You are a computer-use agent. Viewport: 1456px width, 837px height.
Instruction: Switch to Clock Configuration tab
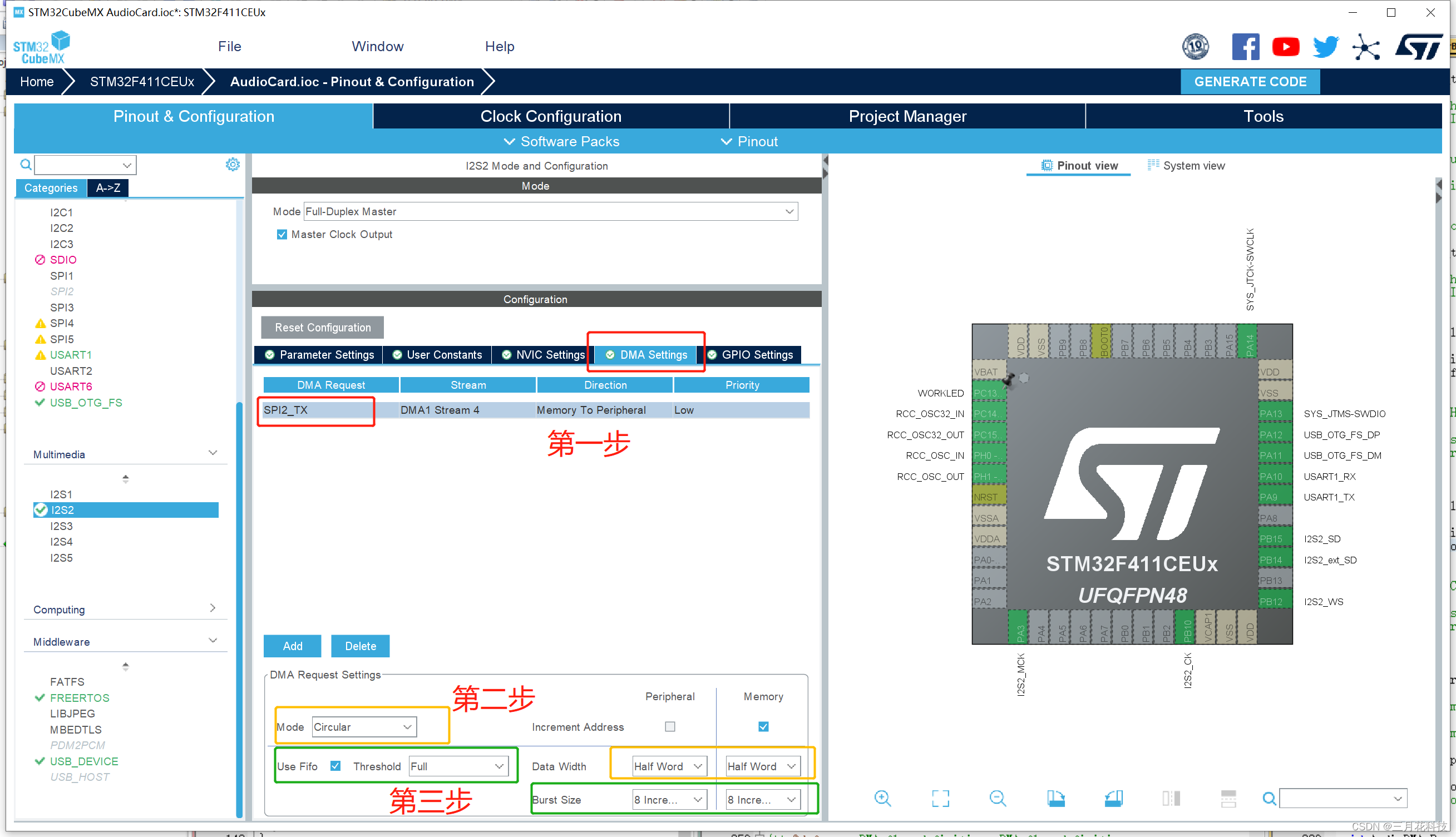tap(550, 116)
